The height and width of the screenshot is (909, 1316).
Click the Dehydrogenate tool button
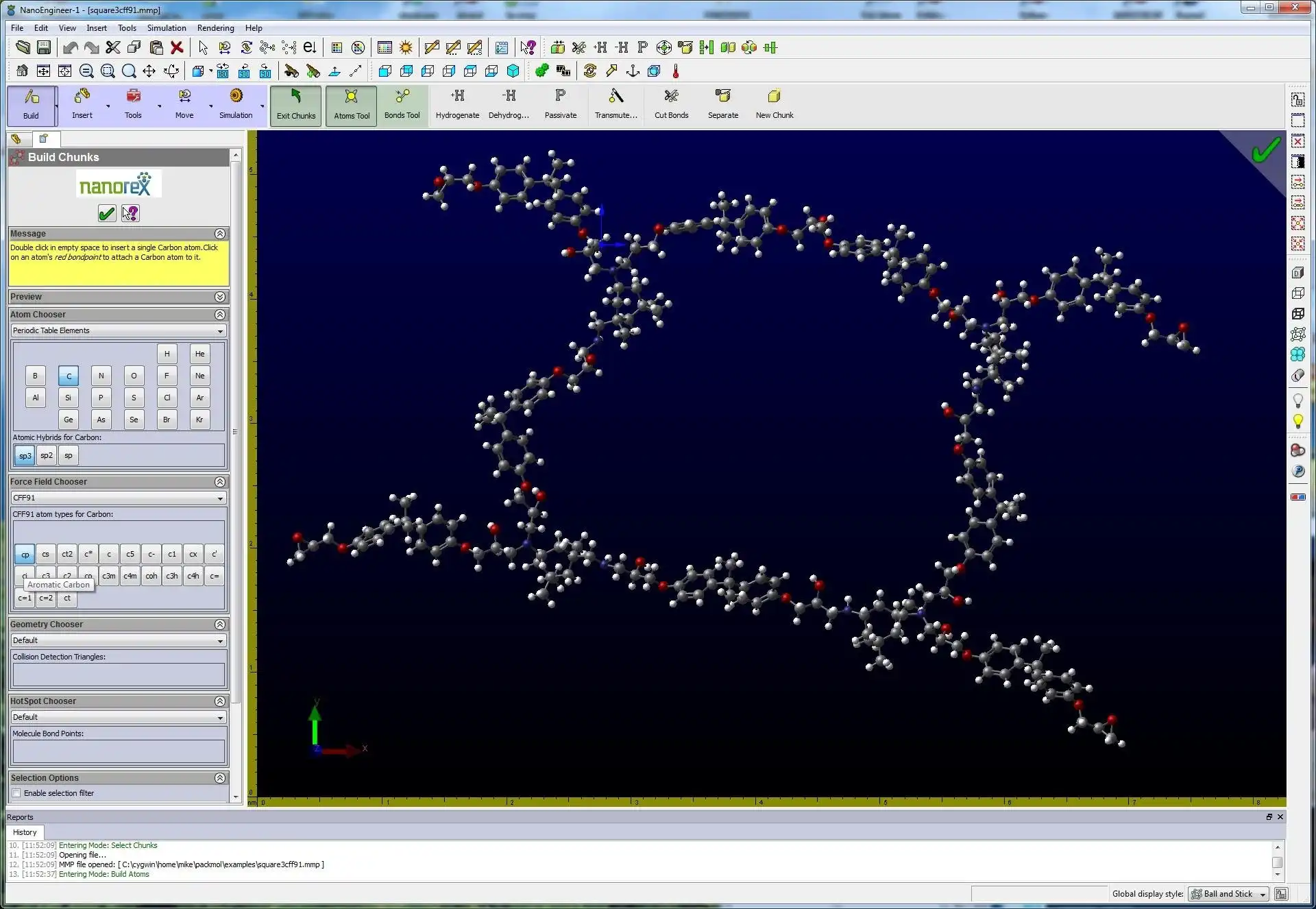[509, 103]
